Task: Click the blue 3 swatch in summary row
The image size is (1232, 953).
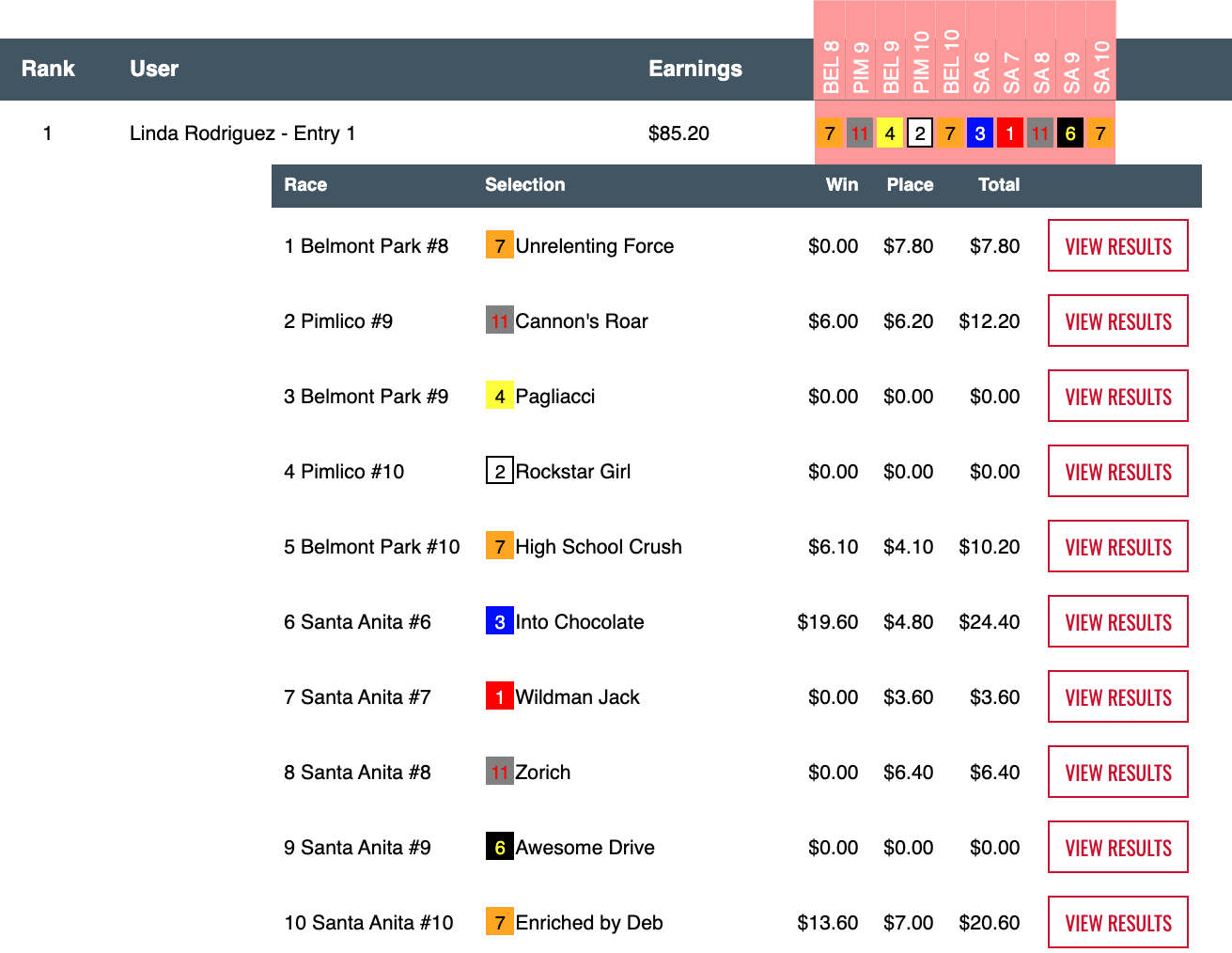Action: (x=980, y=133)
